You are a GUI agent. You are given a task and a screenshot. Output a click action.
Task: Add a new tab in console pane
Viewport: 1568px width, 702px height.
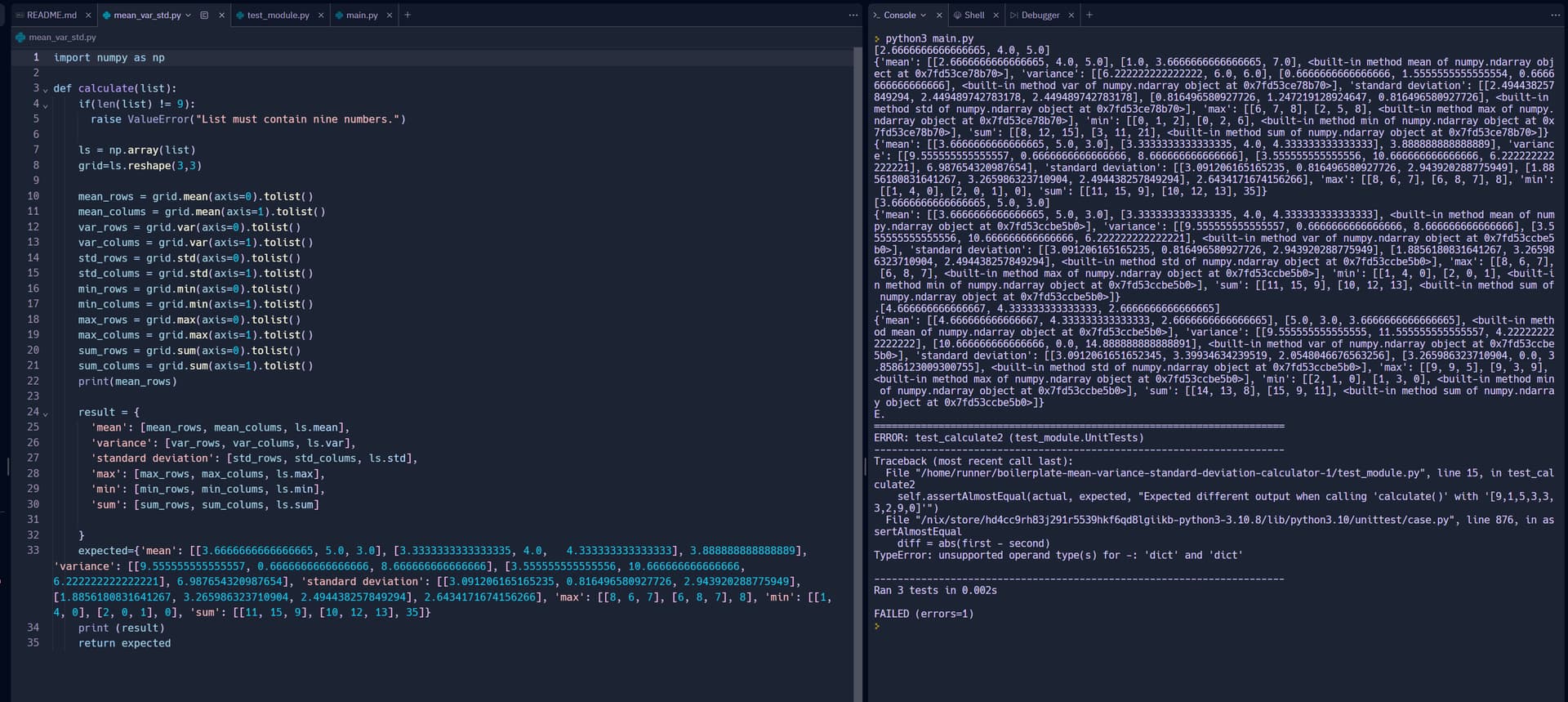point(1089,15)
